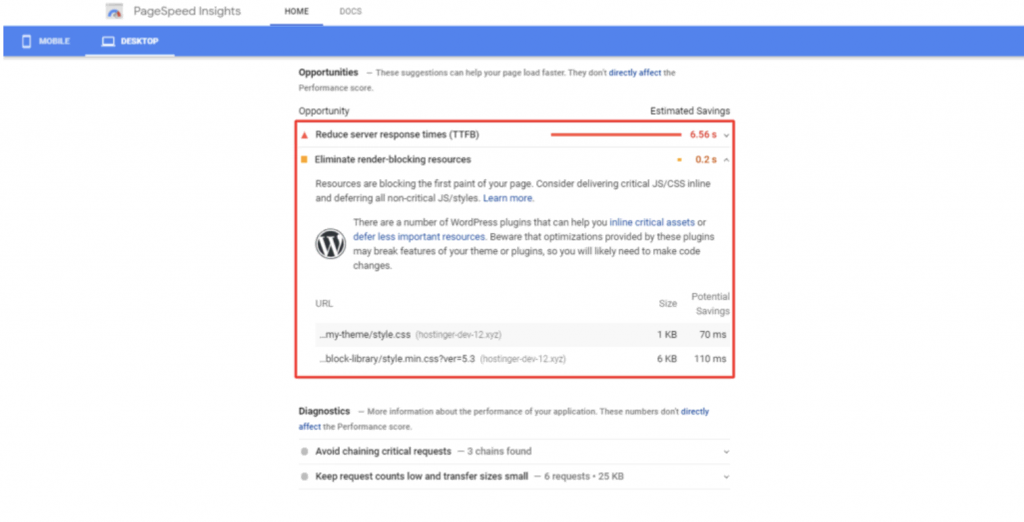Click 'Avoid chaining critical requests' row title
The height and width of the screenshot is (522, 1024).
tap(383, 451)
